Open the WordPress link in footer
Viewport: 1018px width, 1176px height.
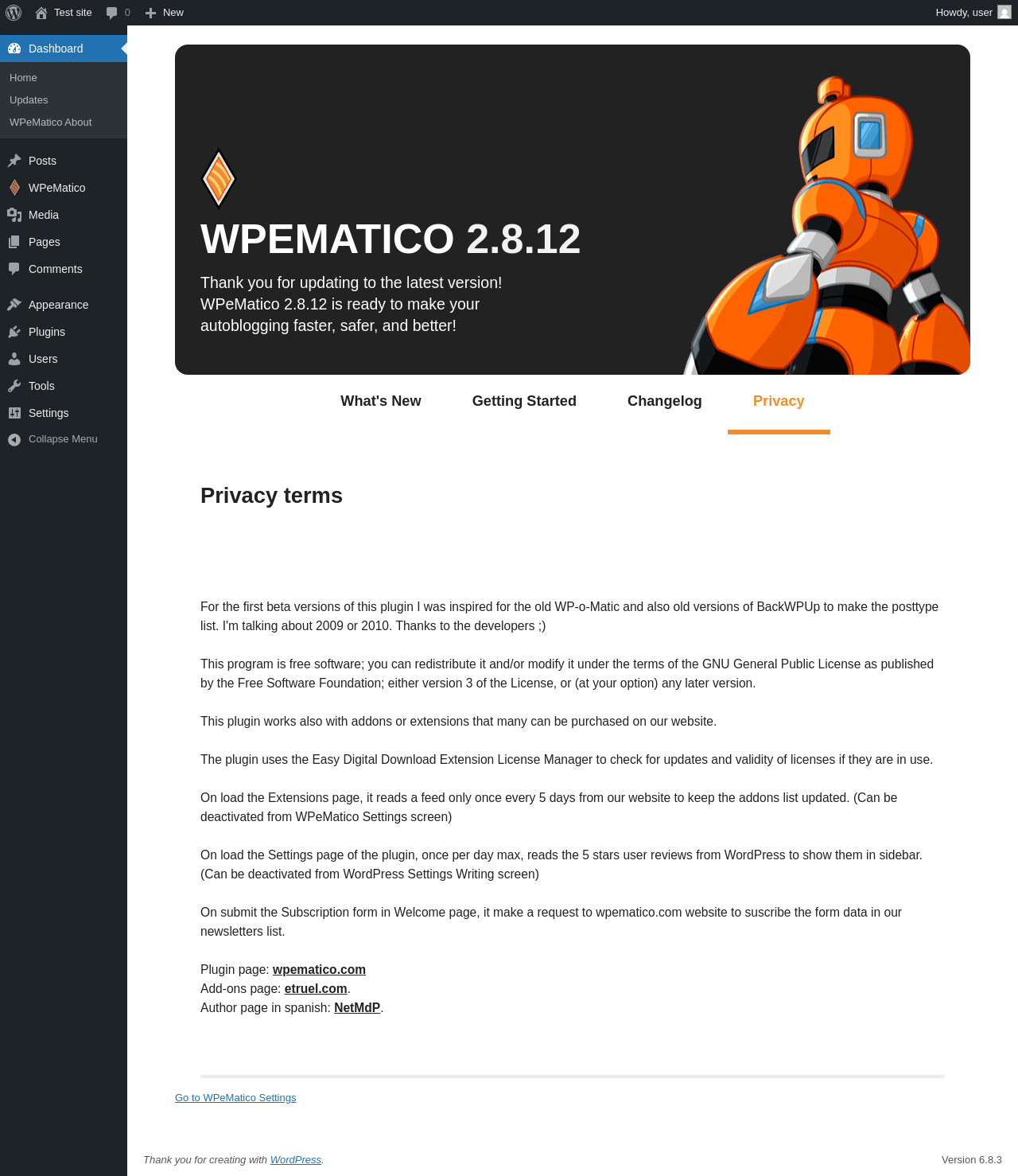click(296, 1159)
